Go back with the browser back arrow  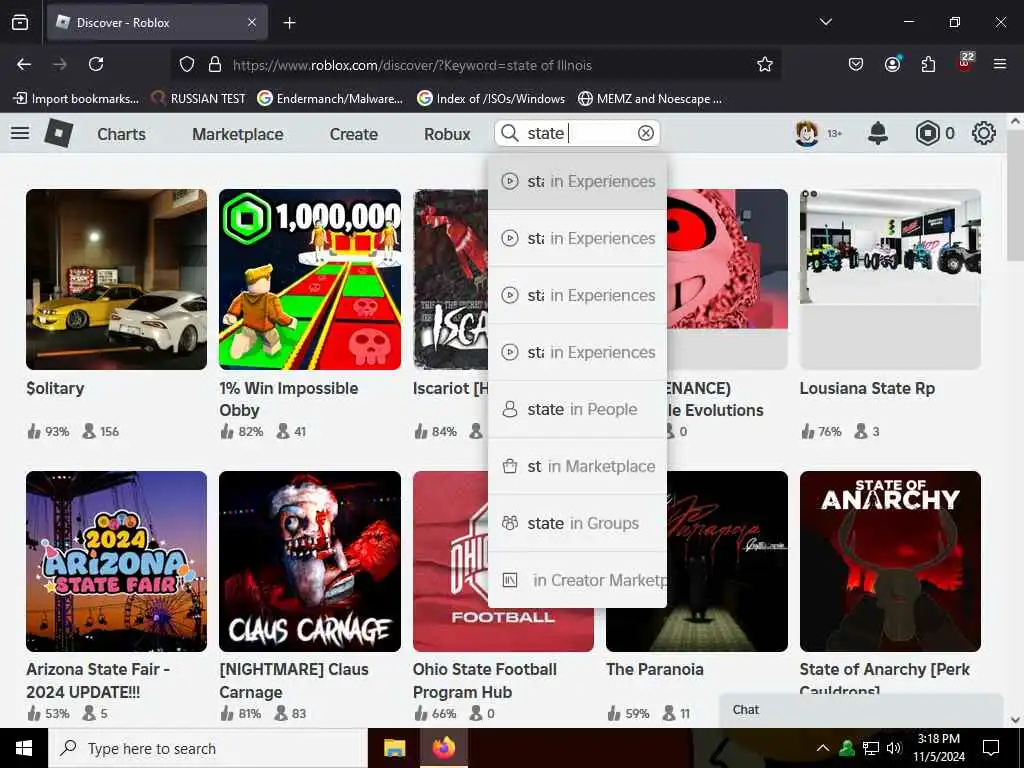point(24,64)
